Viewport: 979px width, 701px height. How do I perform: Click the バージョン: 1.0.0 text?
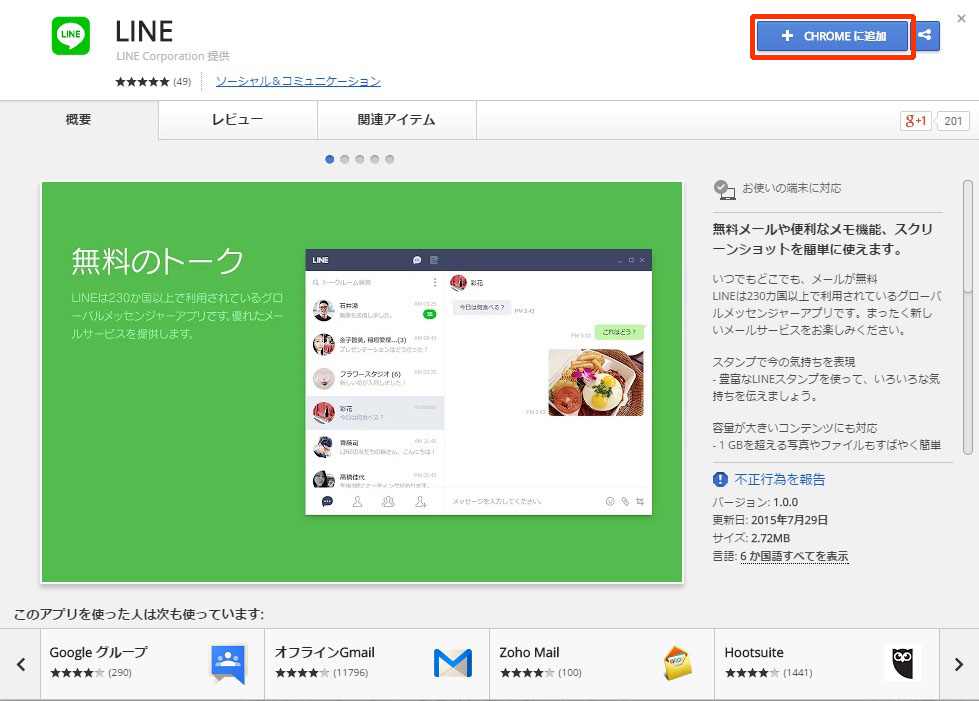pos(755,502)
